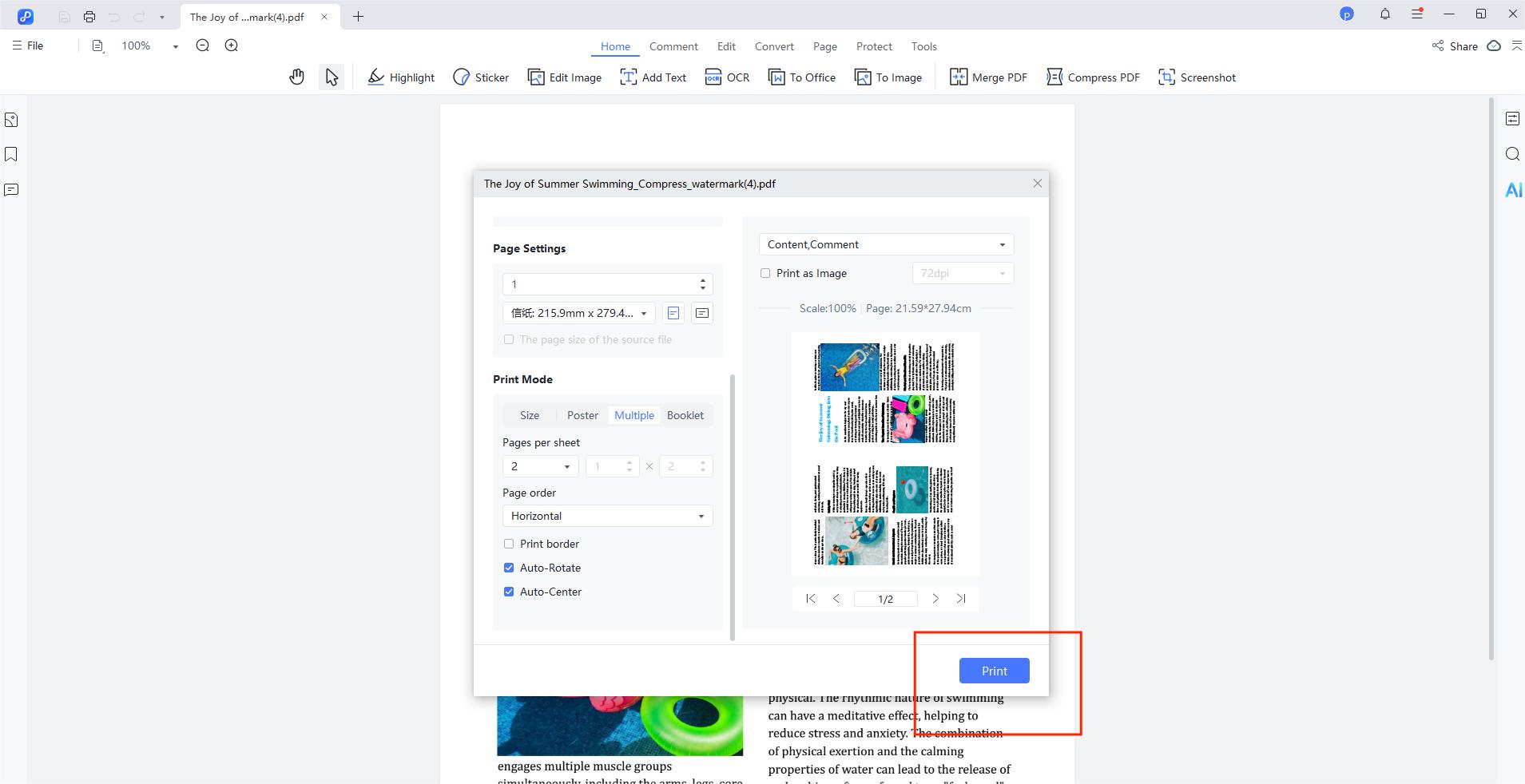Convert with the To Image tool
The image size is (1525, 784).
point(888,77)
